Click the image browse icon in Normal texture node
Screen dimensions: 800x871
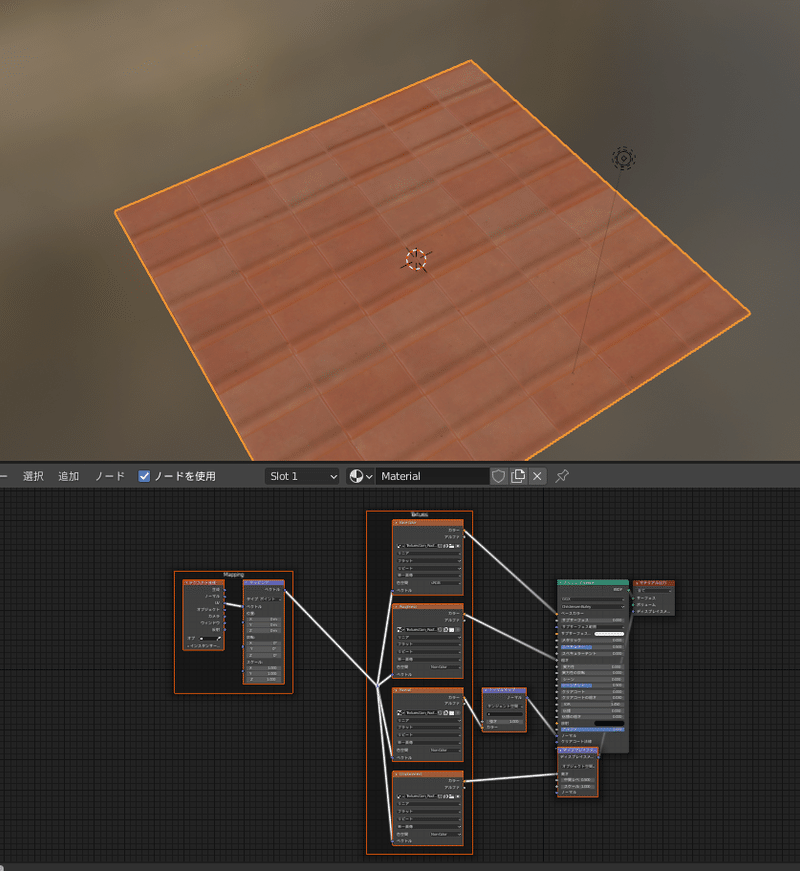coord(400,713)
